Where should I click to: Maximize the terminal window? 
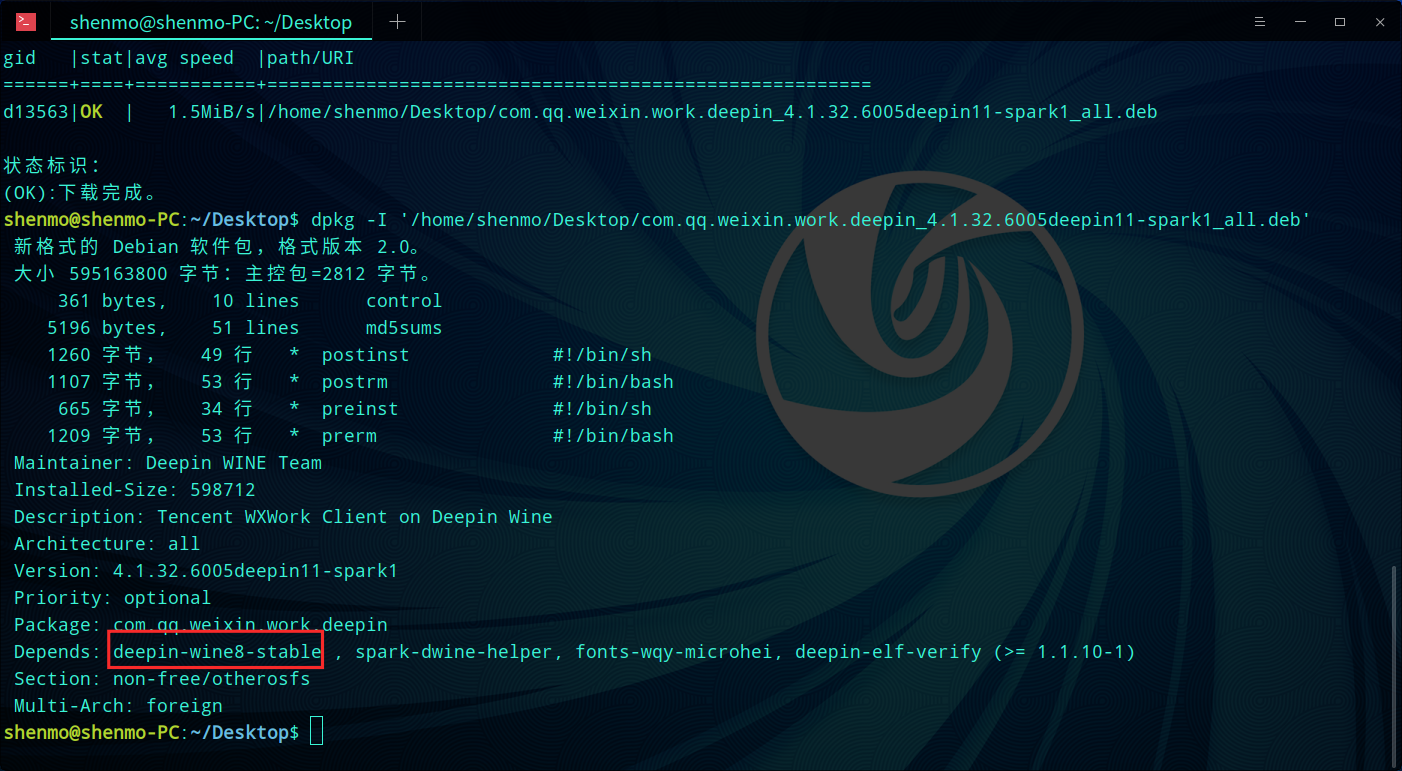pyautogui.click(x=1340, y=22)
